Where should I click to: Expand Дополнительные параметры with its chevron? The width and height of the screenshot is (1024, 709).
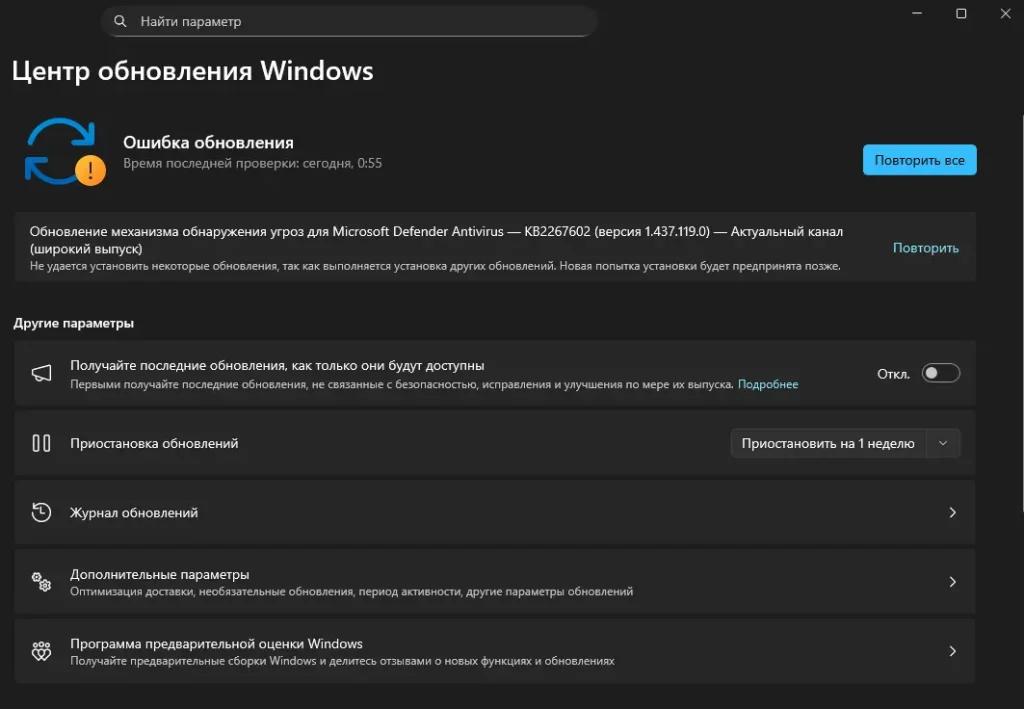(x=952, y=582)
